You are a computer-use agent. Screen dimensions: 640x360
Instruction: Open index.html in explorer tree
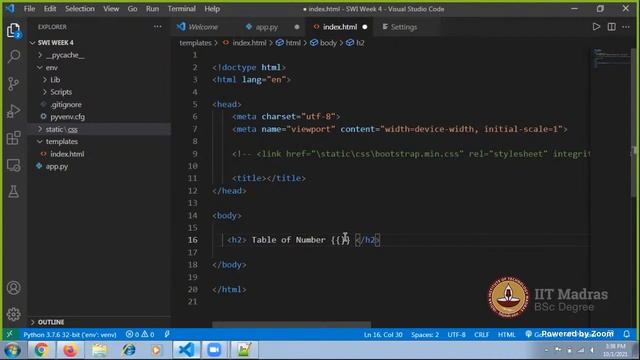click(x=67, y=154)
